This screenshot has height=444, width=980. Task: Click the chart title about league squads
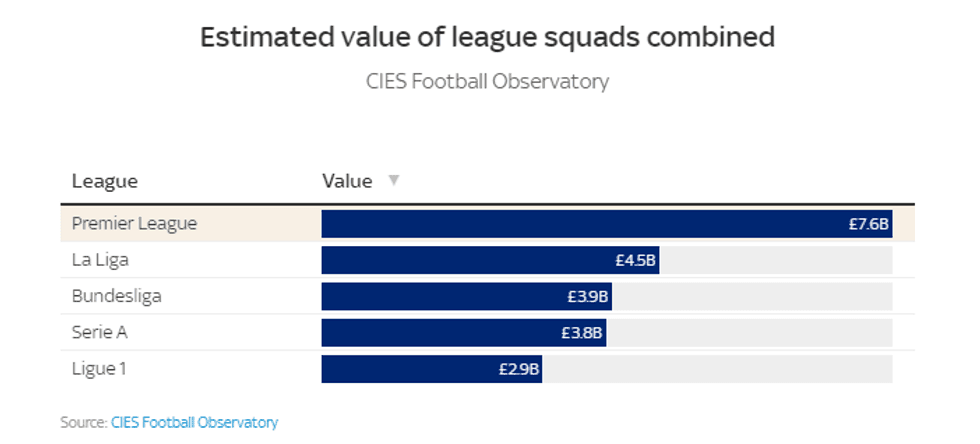point(488,38)
